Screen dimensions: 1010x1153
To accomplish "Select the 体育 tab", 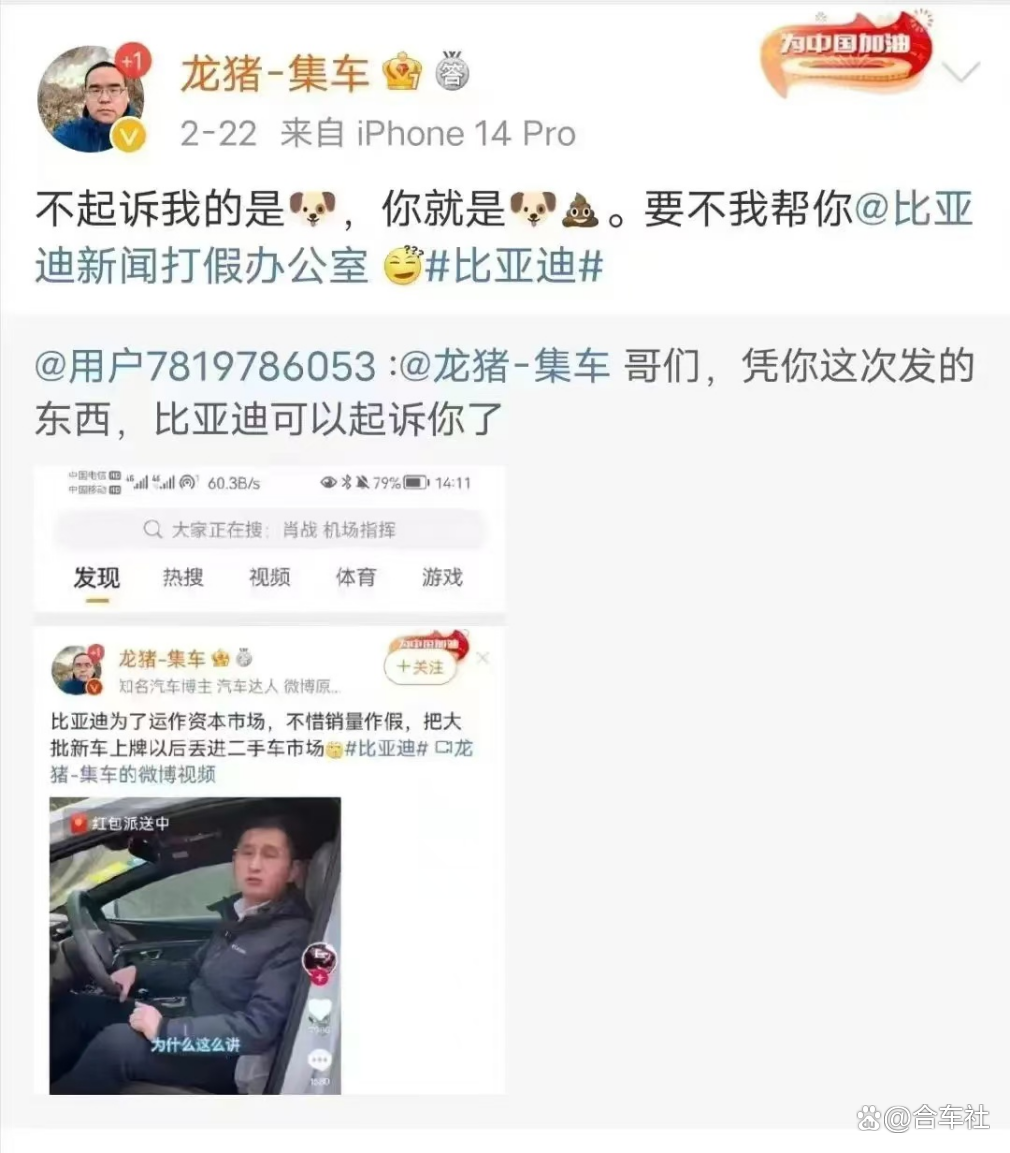I will (x=356, y=577).
